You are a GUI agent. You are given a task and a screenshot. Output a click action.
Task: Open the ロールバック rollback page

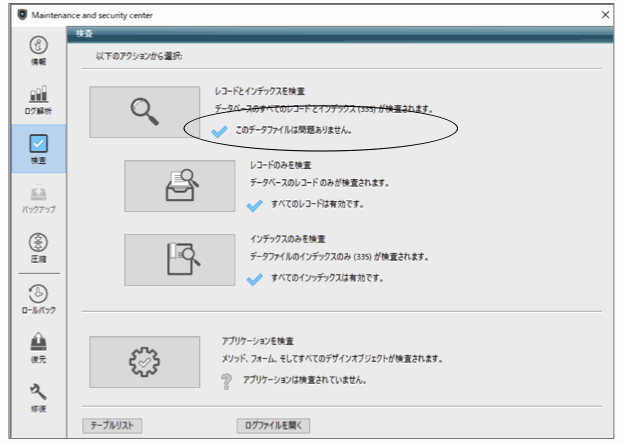pos(38,299)
